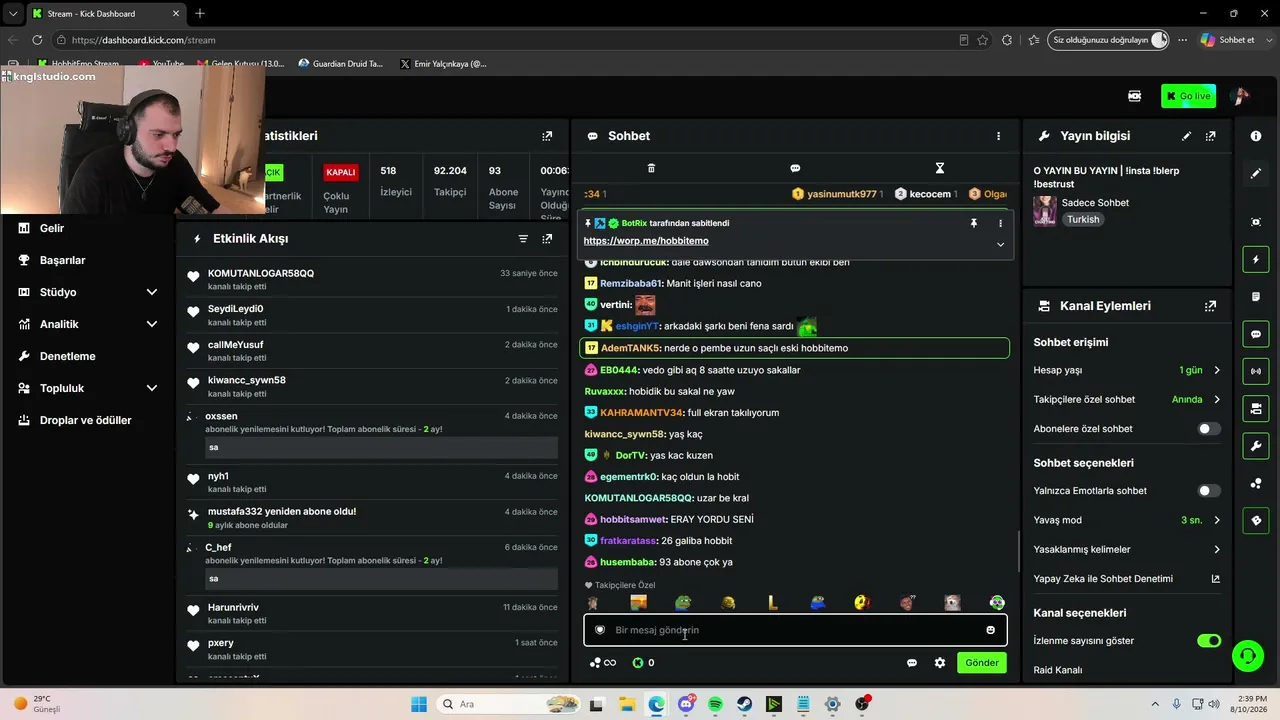Screen dimensions: 1280x720
Task: Open the pinned worp.me/hobbitemo link
Action: pos(646,241)
